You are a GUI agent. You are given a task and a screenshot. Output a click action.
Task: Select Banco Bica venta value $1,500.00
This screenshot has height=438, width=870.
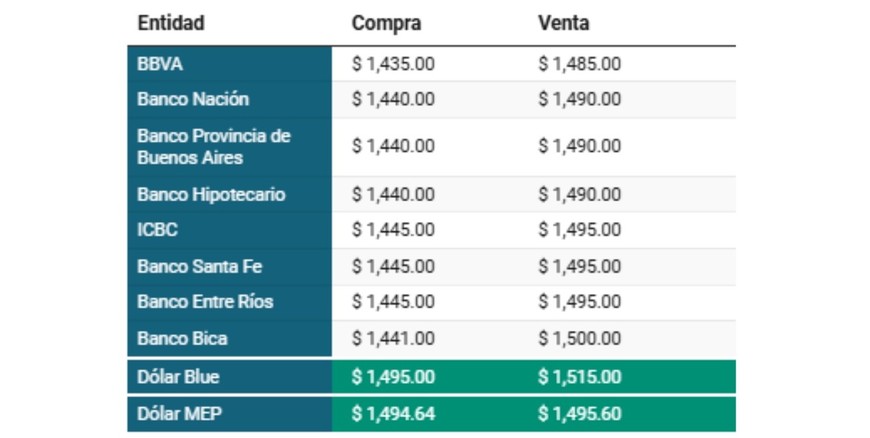579,338
